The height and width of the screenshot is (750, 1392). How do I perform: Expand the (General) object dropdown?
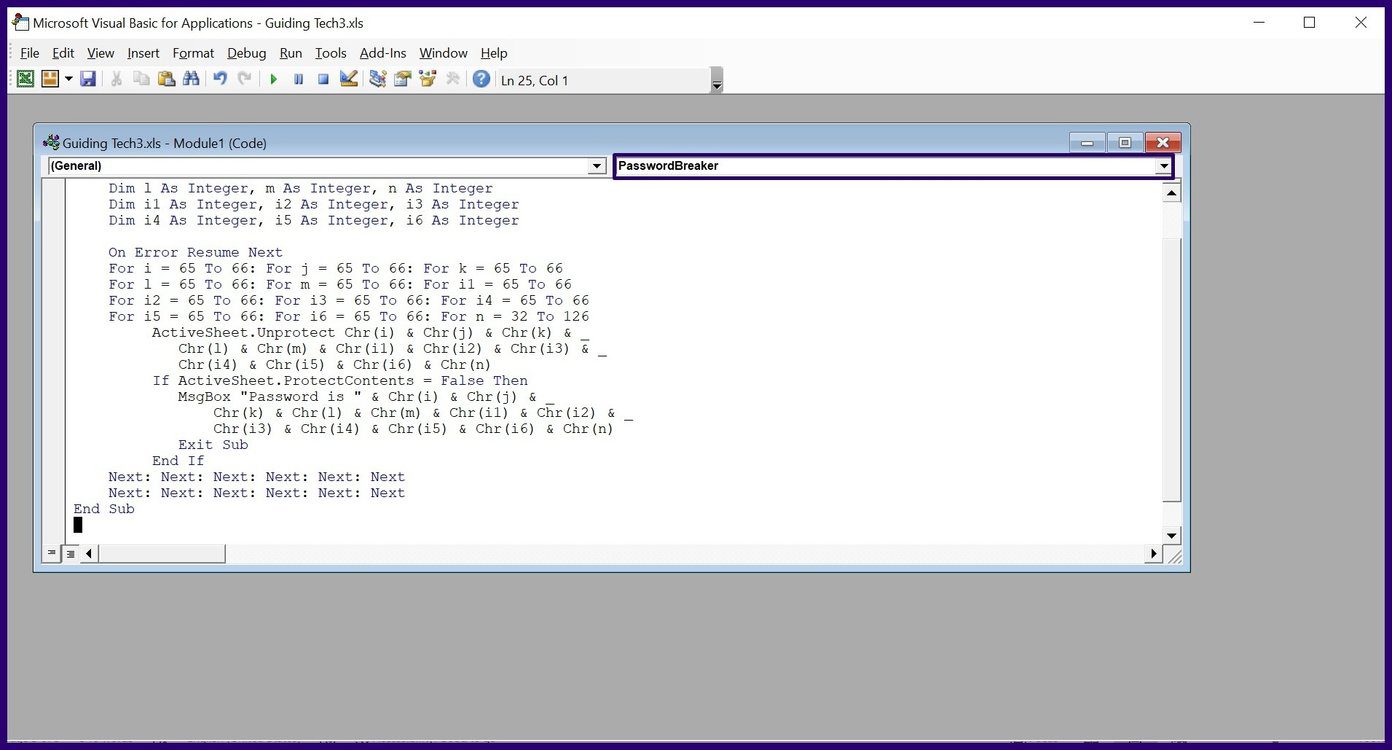[x=597, y=166]
